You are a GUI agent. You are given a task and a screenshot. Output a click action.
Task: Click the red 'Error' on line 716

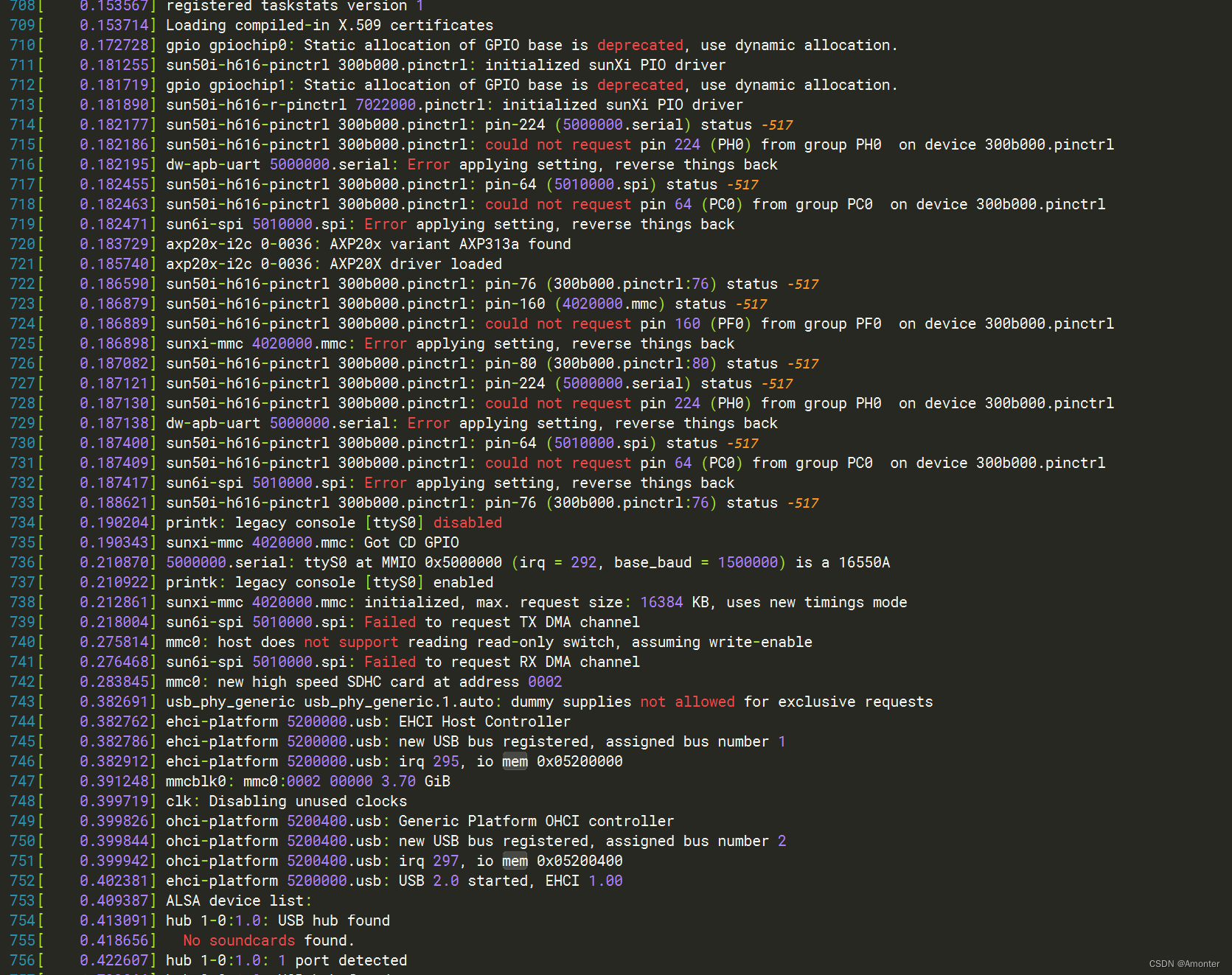pos(428,164)
